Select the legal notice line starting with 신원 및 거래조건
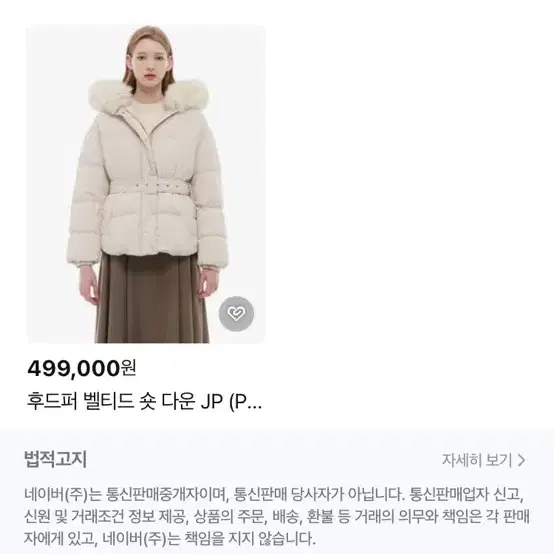 tap(277, 516)
